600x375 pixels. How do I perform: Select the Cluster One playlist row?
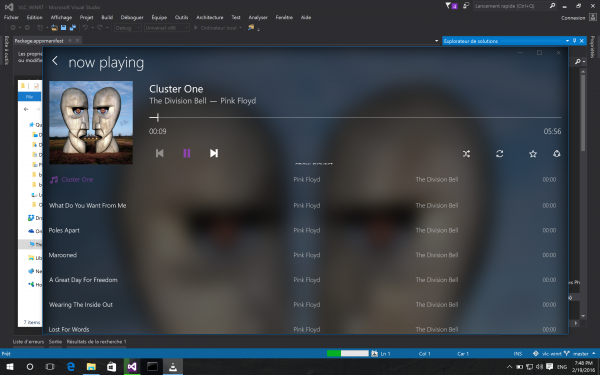pos(302,179)
